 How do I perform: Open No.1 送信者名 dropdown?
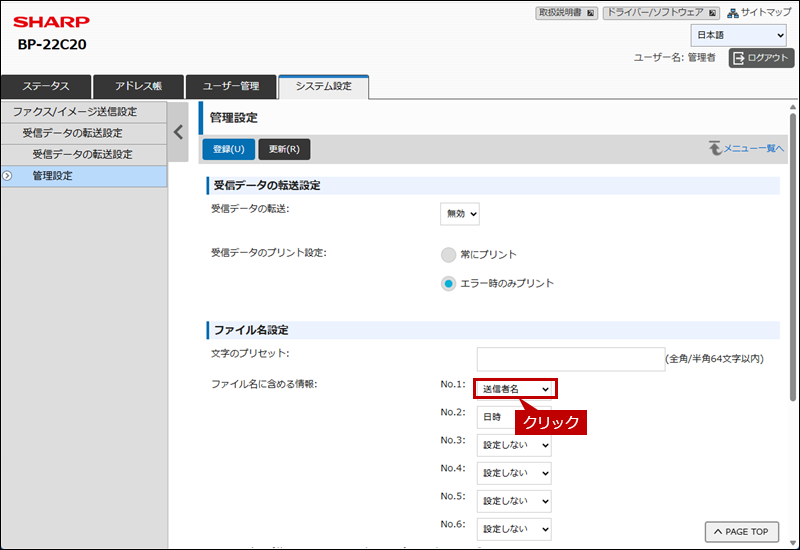pos(515,388)
